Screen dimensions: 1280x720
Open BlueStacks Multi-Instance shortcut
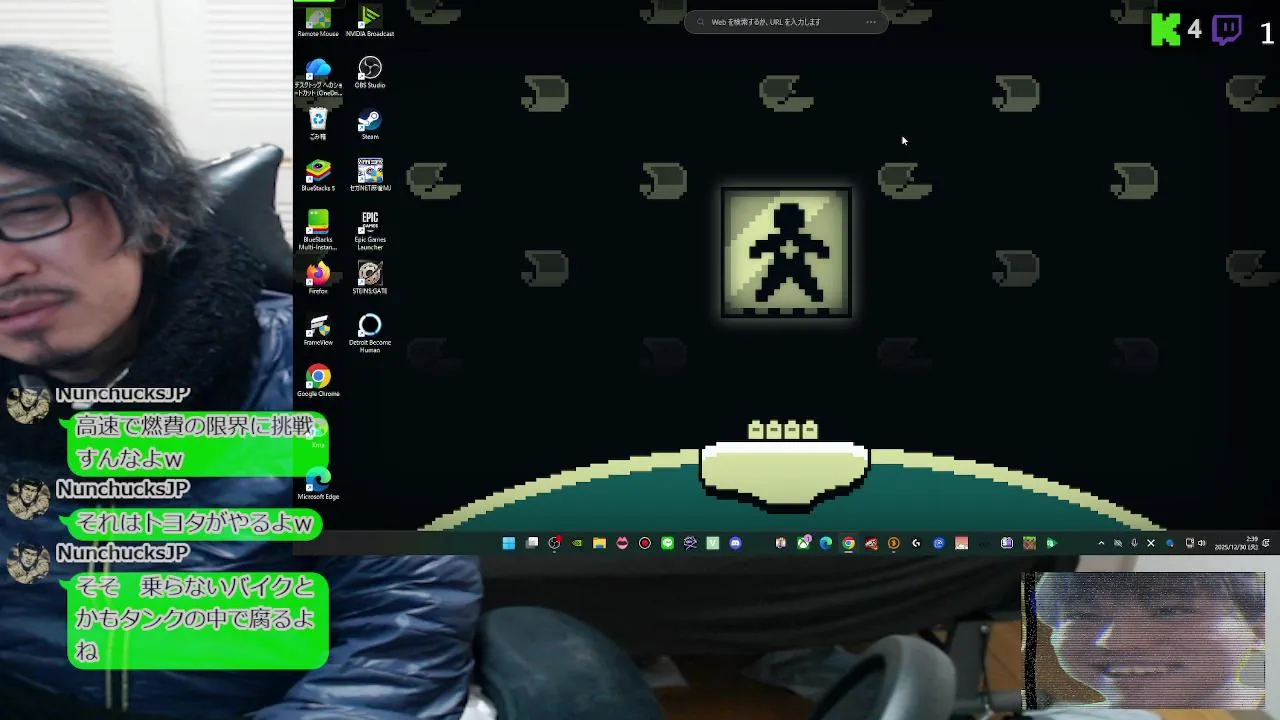[318, 229]
